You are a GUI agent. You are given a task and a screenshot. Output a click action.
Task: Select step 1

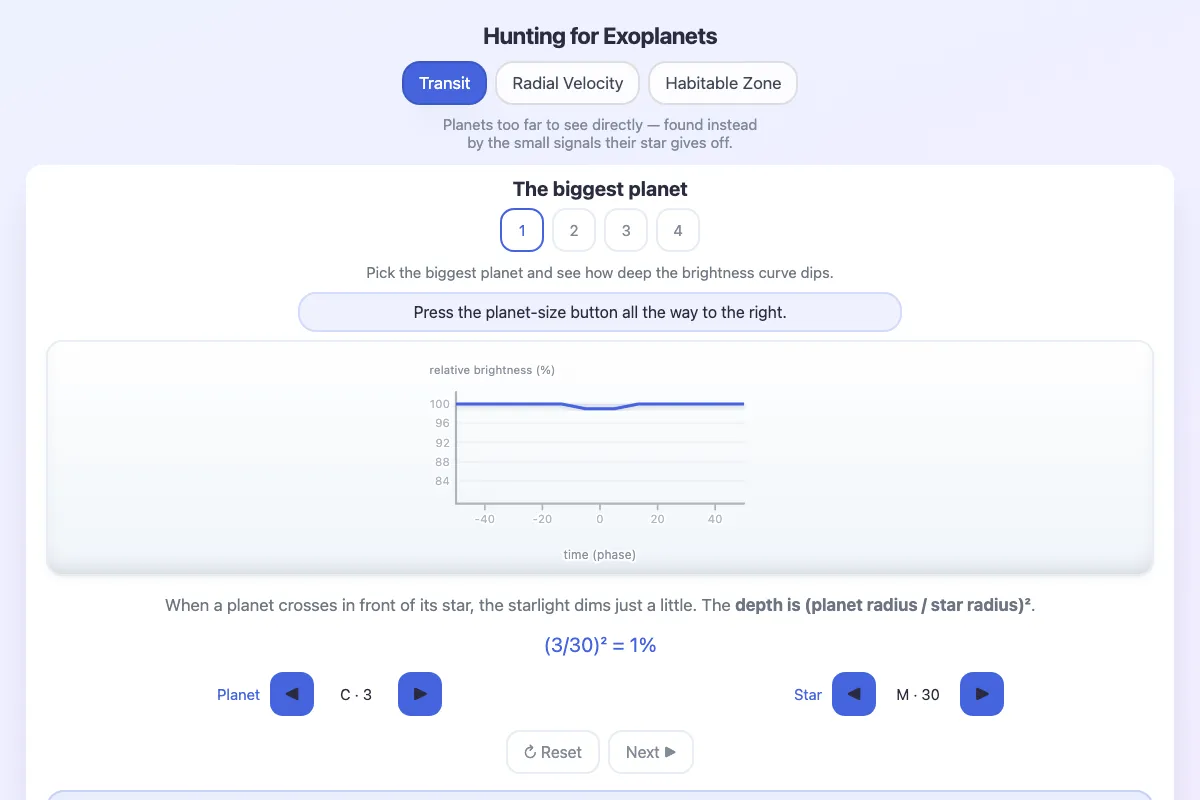522,230
